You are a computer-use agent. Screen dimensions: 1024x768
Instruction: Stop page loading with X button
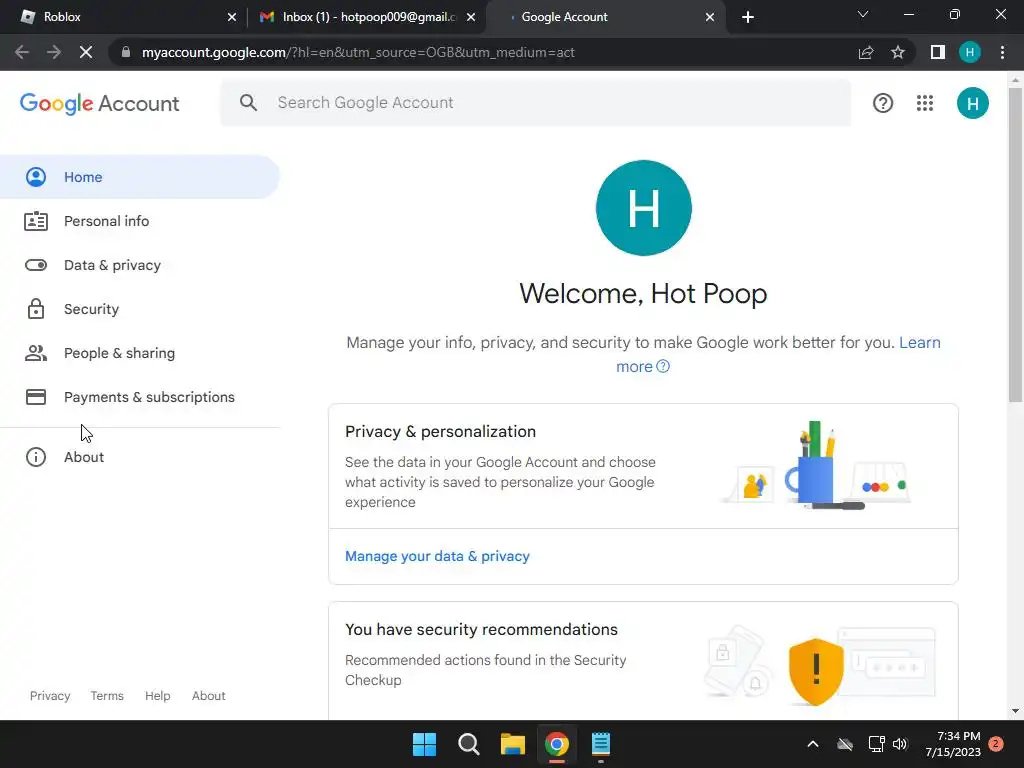tap(86, 52)
